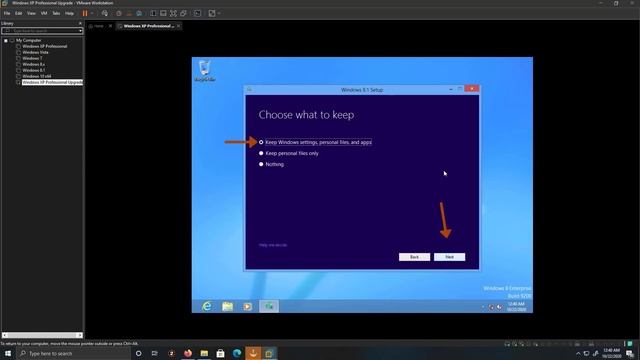Close the Windows XP Professional tab

click(x=178, y=26)
